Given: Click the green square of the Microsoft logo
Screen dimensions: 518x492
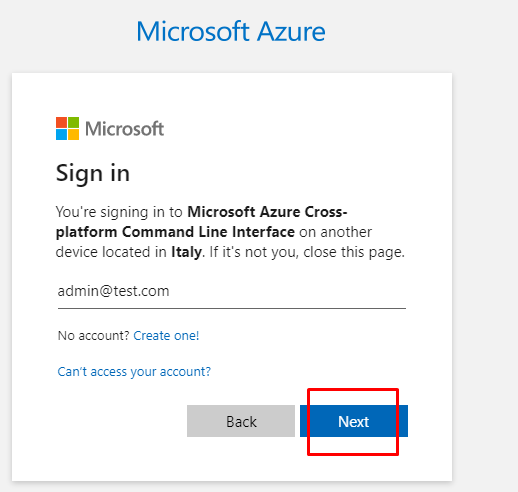Looking at the screenshot, I should coord(74,122).
